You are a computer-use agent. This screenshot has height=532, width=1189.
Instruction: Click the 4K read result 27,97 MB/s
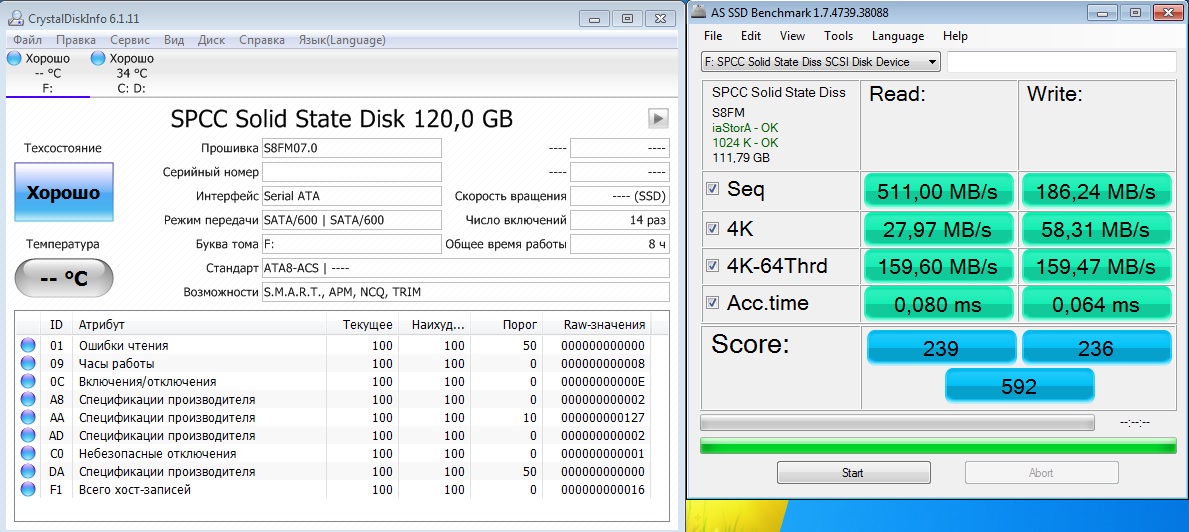pyautogui.click(x=937, y=229)
